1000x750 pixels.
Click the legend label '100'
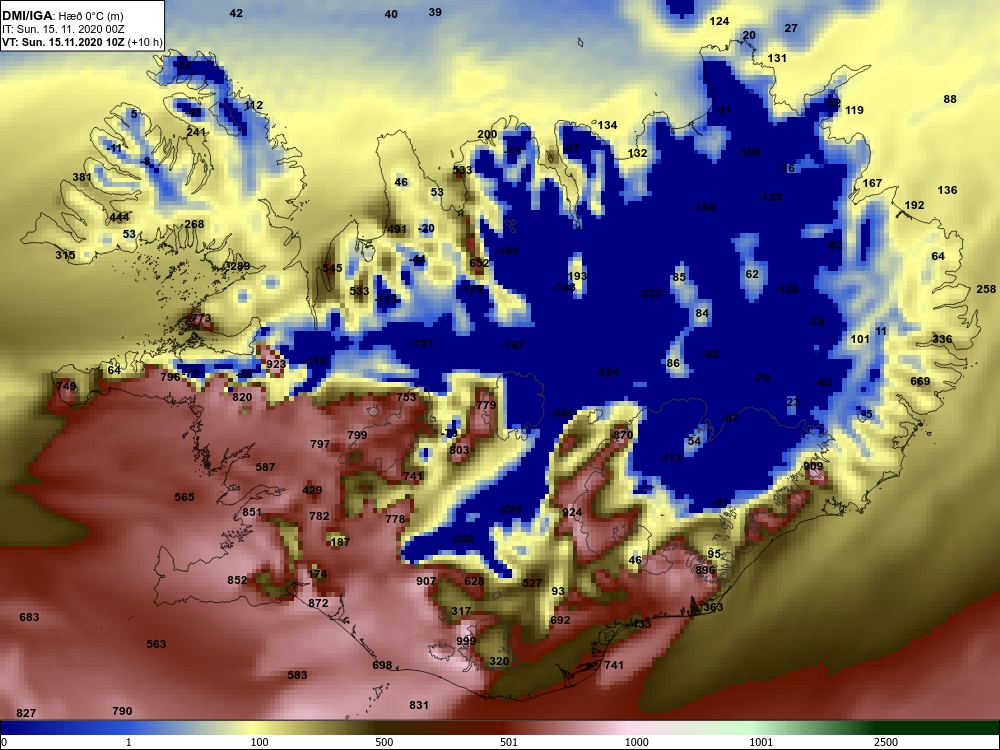click(x=260, y=742)
